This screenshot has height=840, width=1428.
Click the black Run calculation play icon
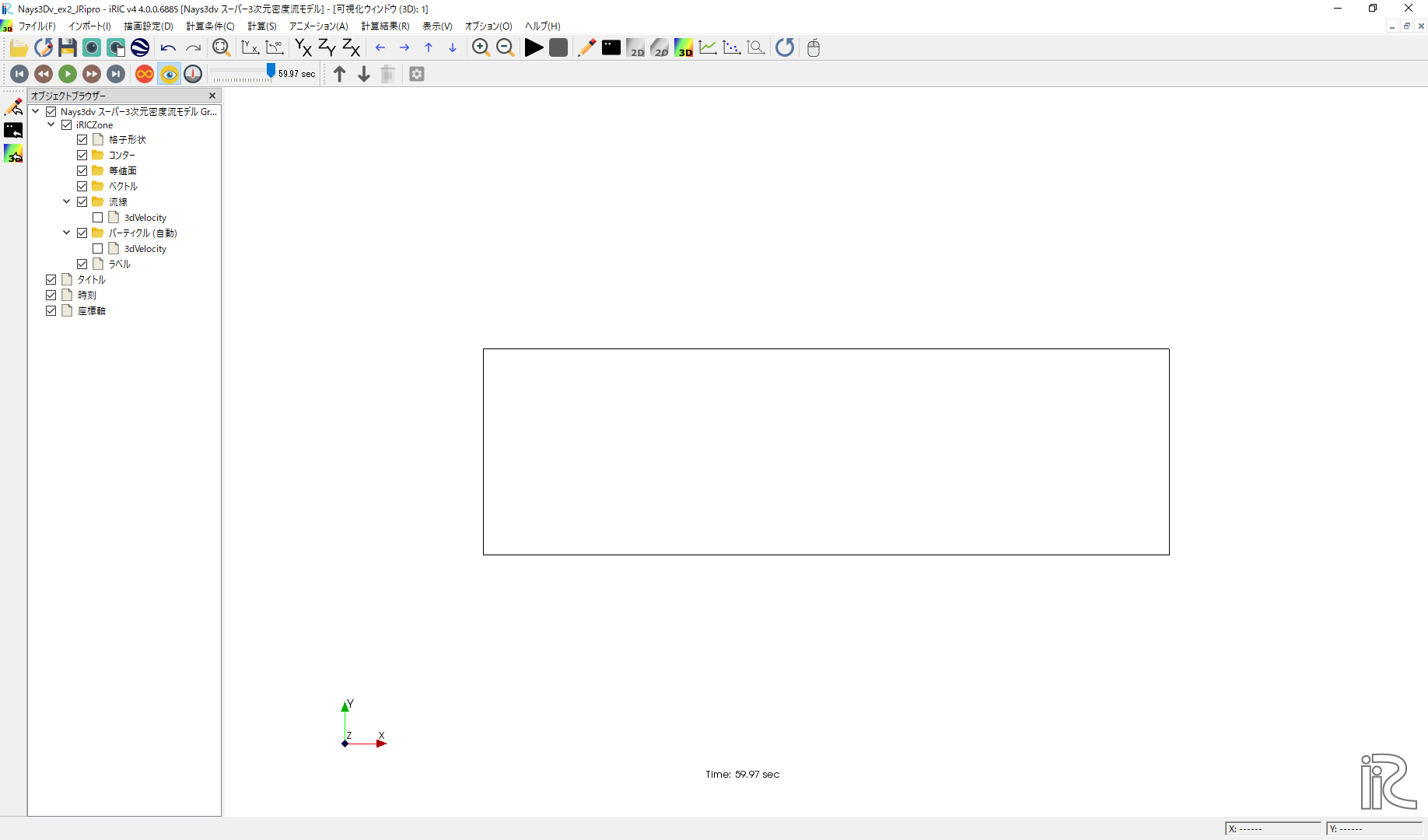pyautogui.click(x=534, y=47)
